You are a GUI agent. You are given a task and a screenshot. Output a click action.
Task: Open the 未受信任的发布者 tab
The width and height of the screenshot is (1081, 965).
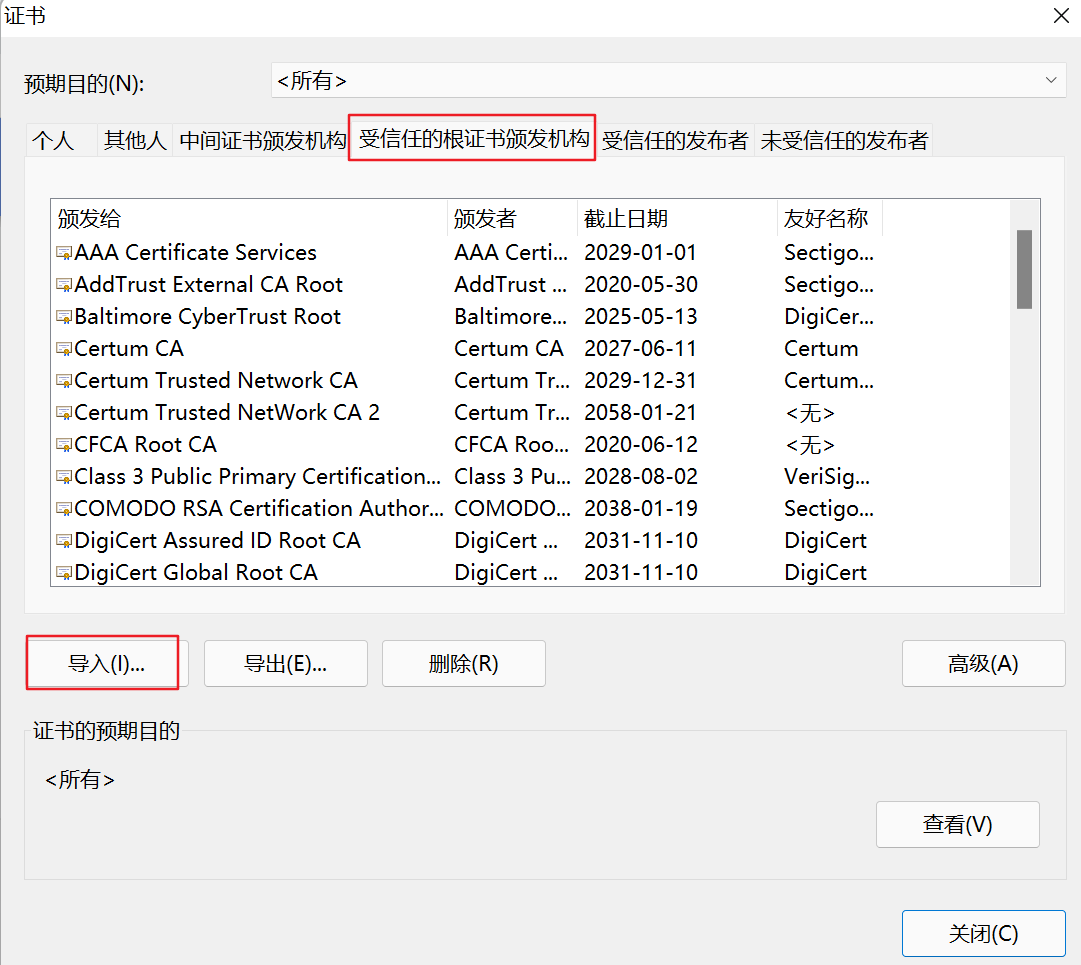pos(844,141)
